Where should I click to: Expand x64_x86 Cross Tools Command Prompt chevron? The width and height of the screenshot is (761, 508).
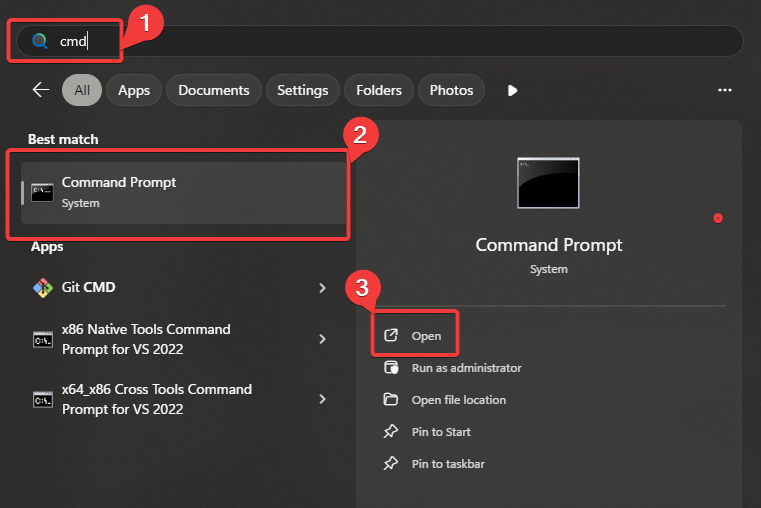pyautogui.click(x=322, y=399)
